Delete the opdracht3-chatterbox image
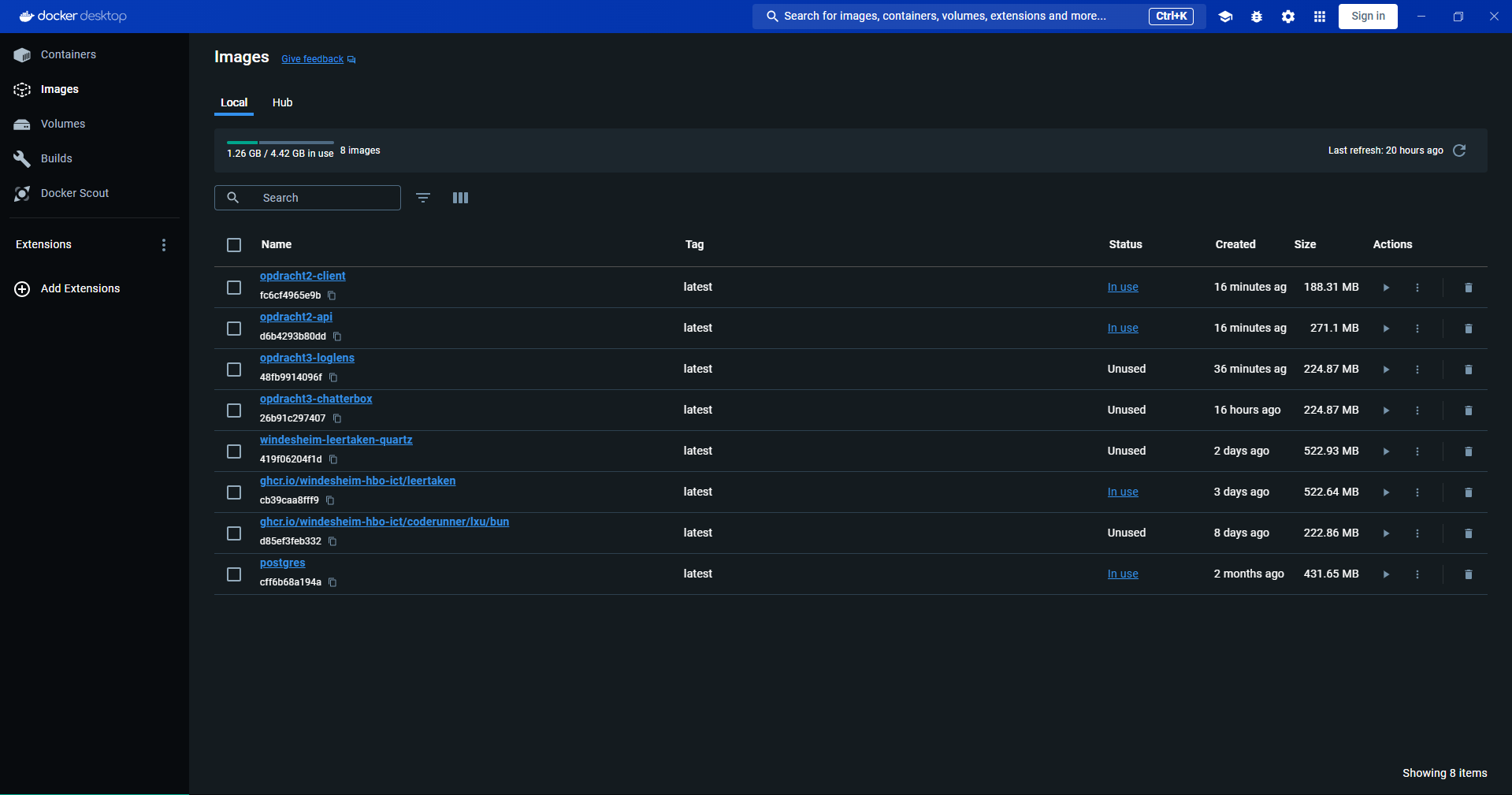The image size is (1512, 795). pos(1469,411)
